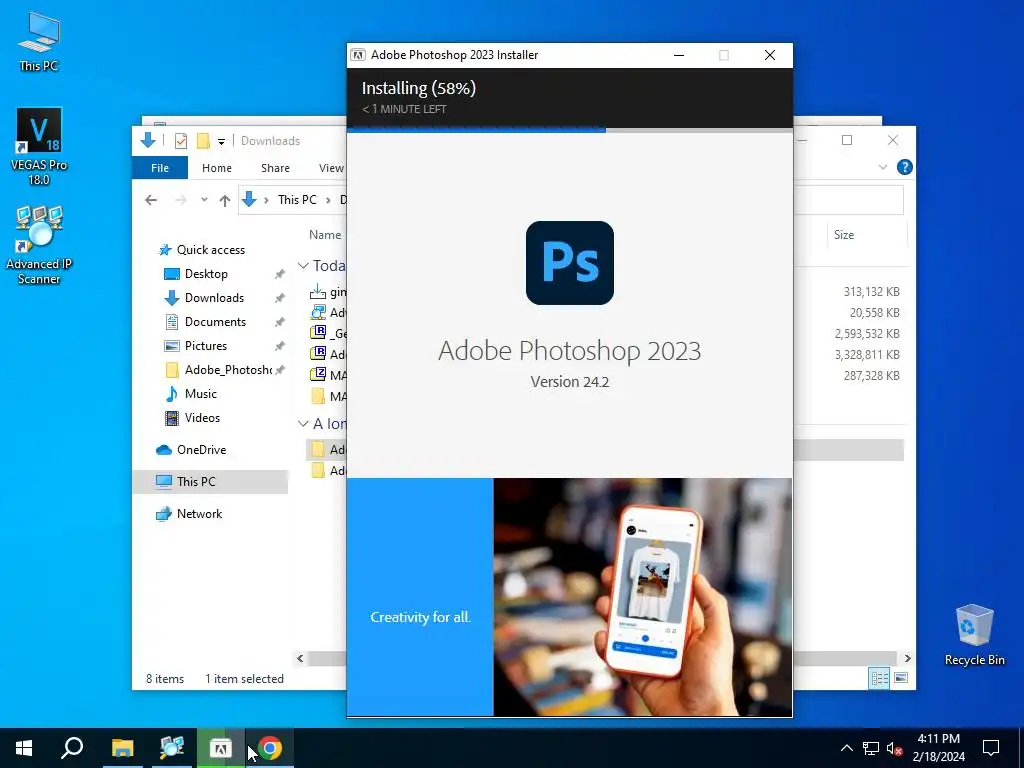Image resolution: width=1024 pixels, height=768 pixels.
Task: Click the horizontal scrollbar right arrow
Action: [907, 658]
